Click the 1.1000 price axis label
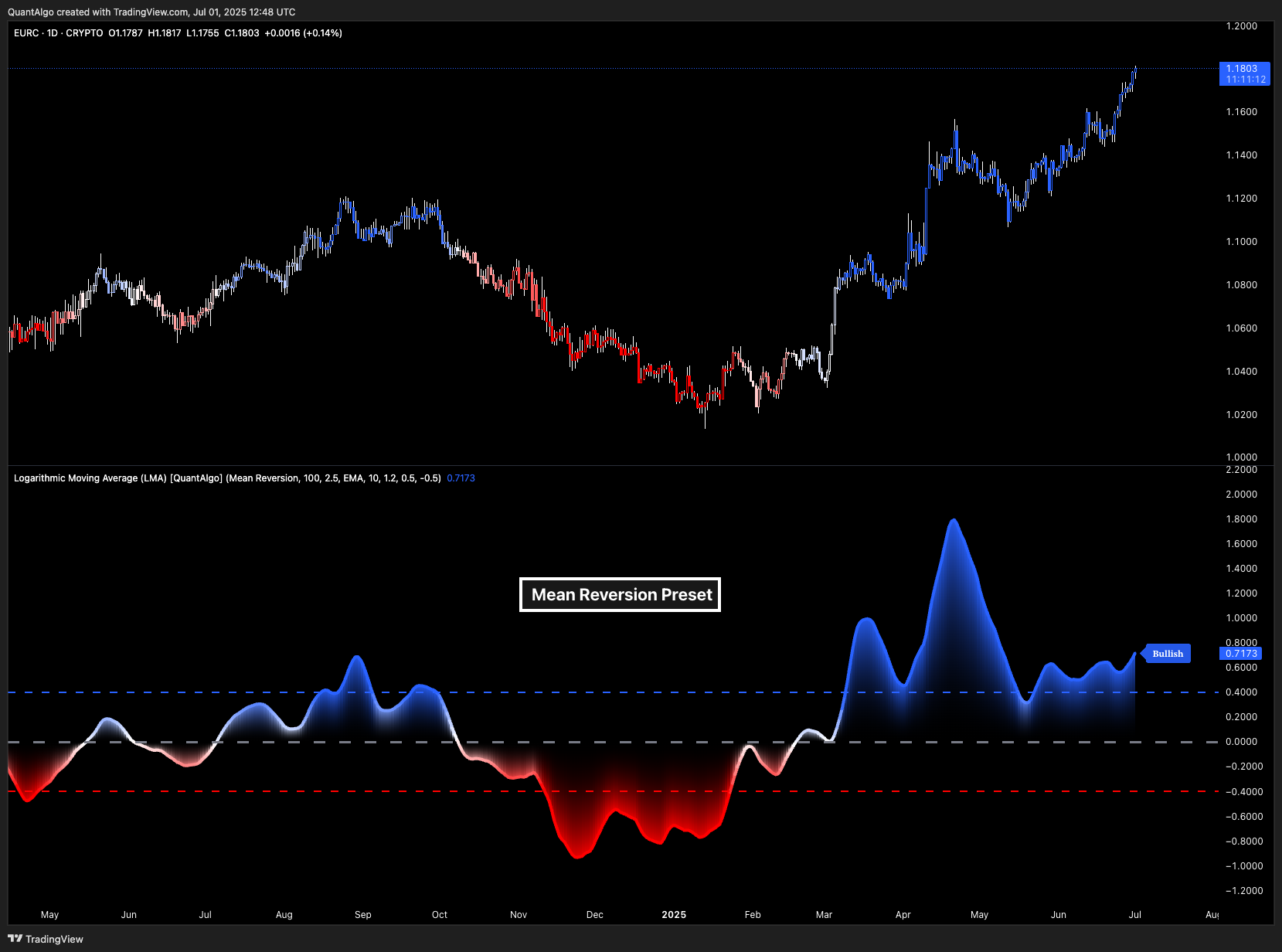The image size is (1282, 952). tap(1241, 242)
